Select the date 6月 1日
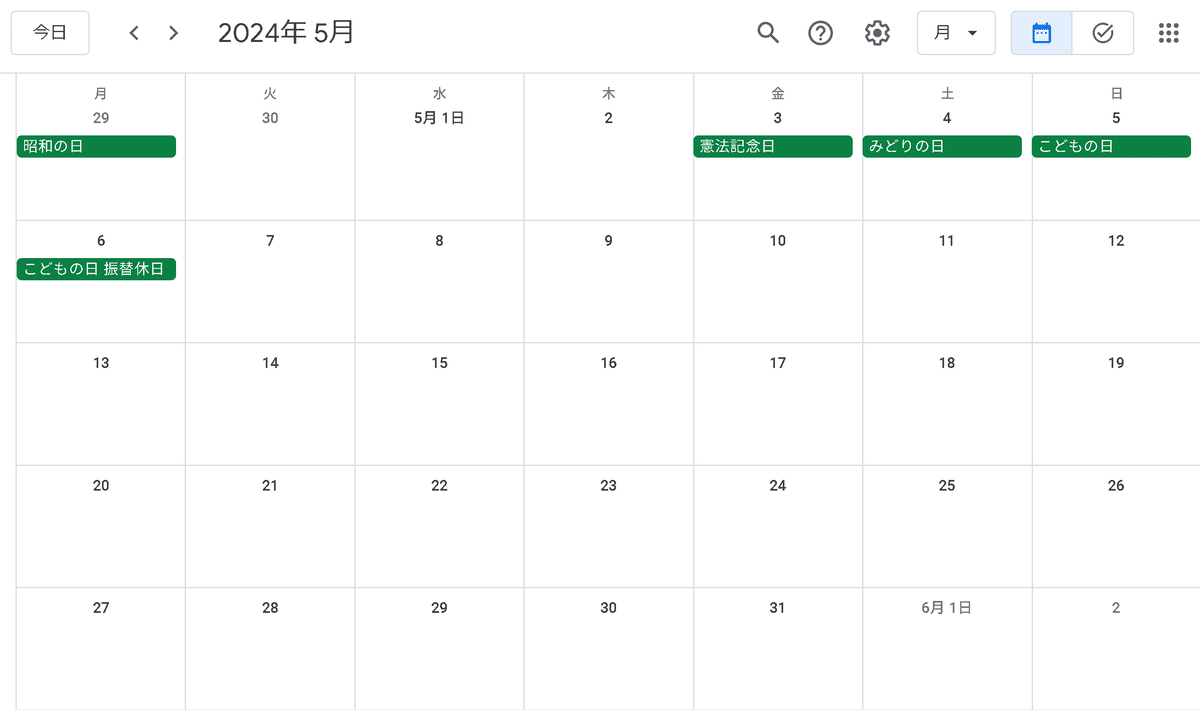This screenshot has width=1200, height=710. pyautogui.click(x=947, y=608)
